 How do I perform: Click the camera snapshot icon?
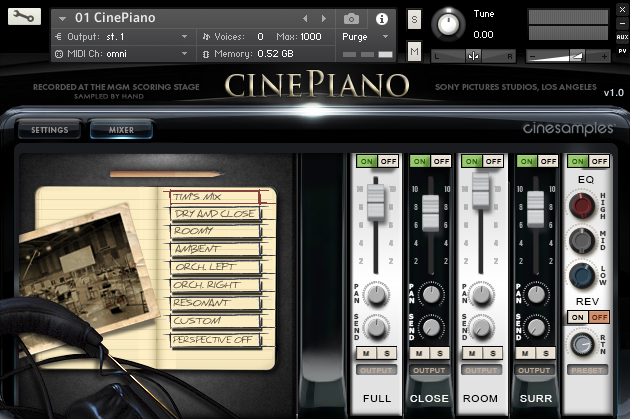pyautogui.click(x=351, y=18)
